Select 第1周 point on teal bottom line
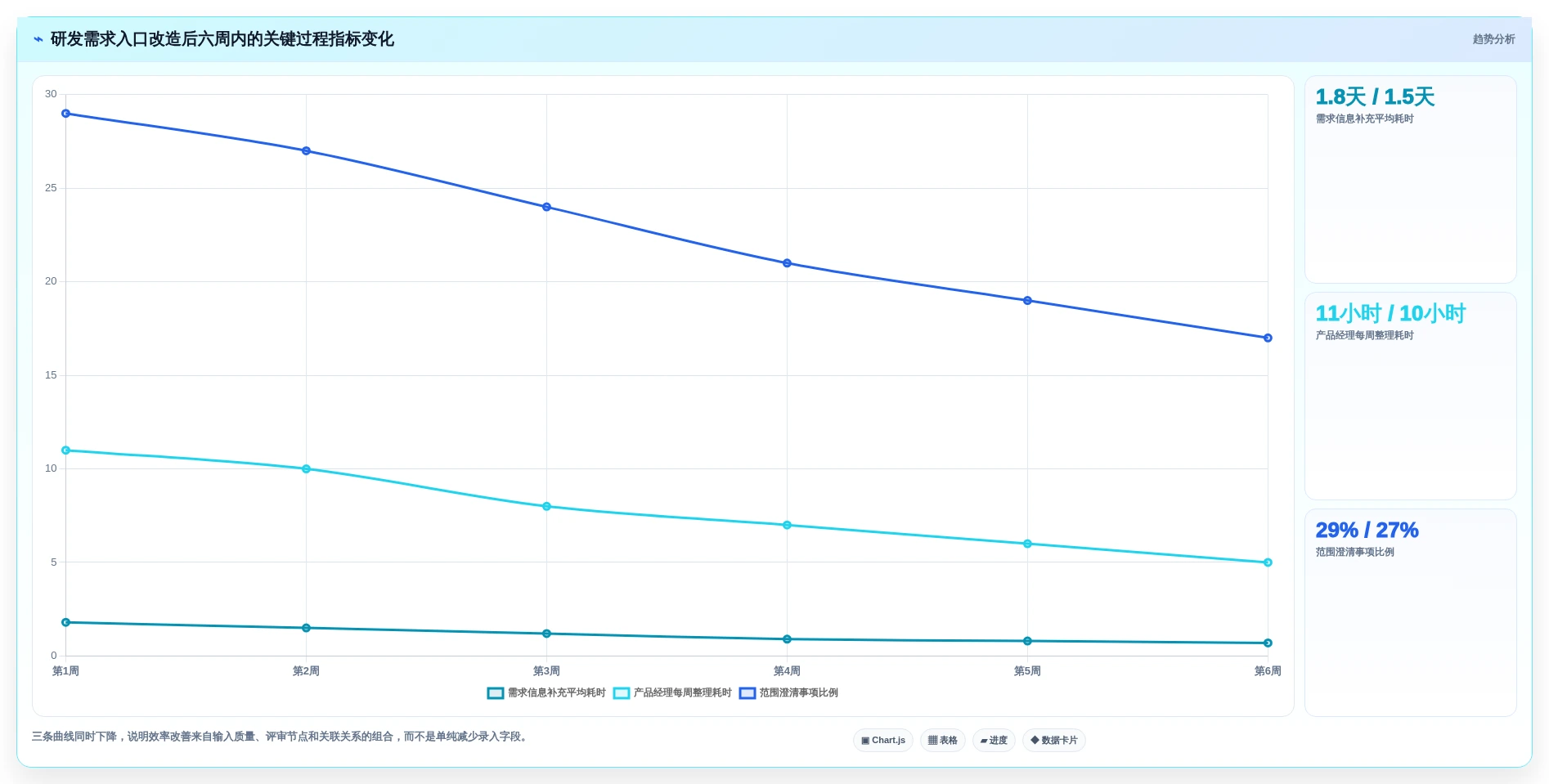The height and width of the screenshot is (784, 1549). (66, 623)
